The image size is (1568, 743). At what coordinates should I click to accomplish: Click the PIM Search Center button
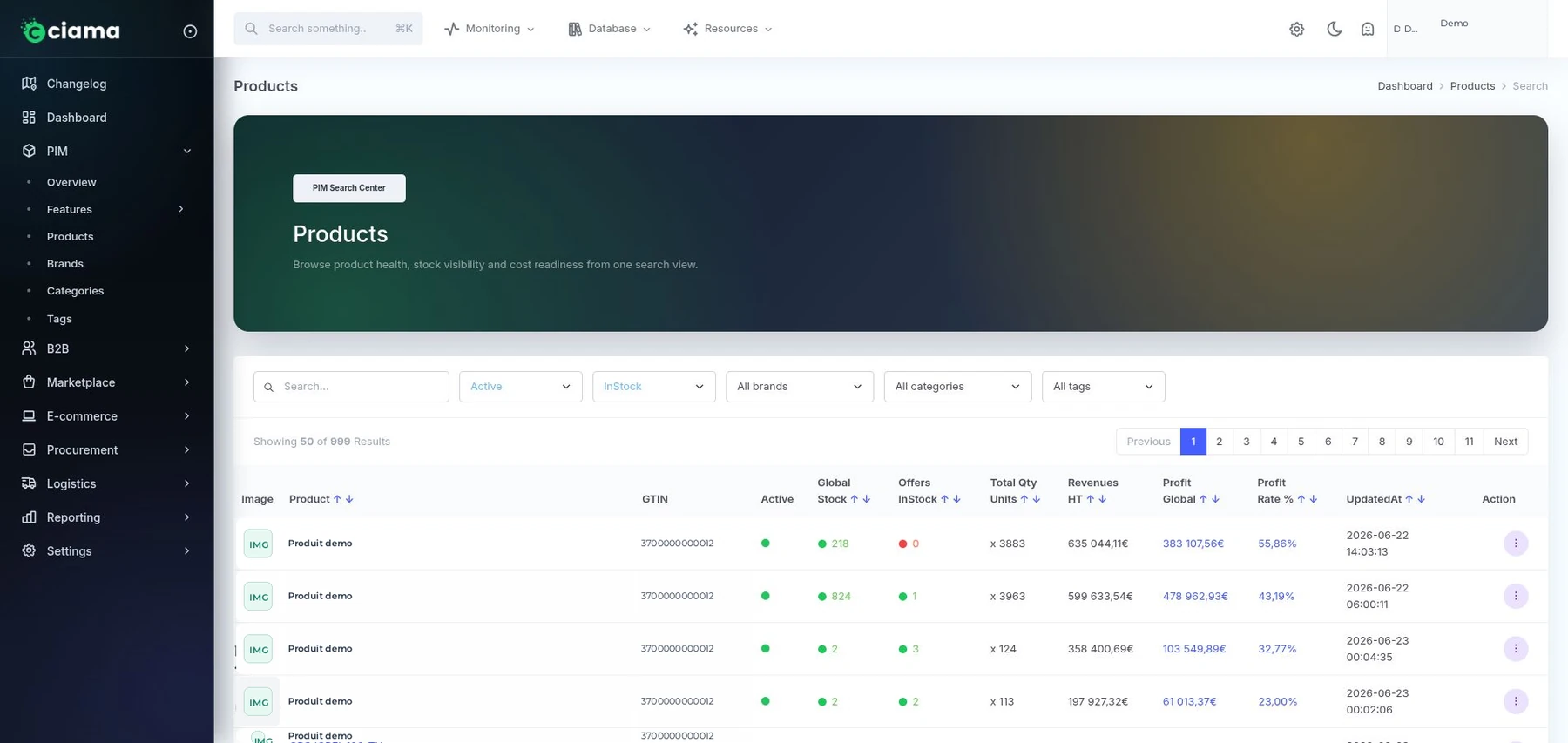[348, 188]
